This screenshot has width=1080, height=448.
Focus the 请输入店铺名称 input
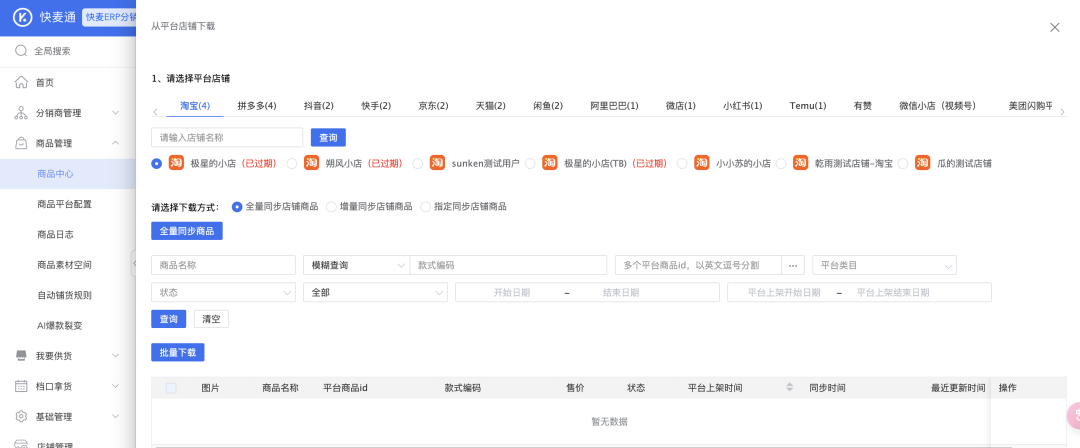[227, 137]
